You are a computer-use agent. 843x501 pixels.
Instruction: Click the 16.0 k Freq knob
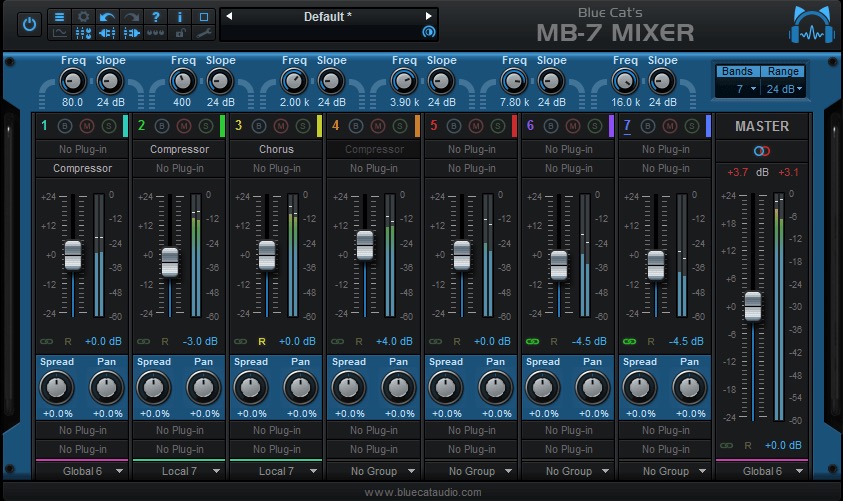pos(625,82)
